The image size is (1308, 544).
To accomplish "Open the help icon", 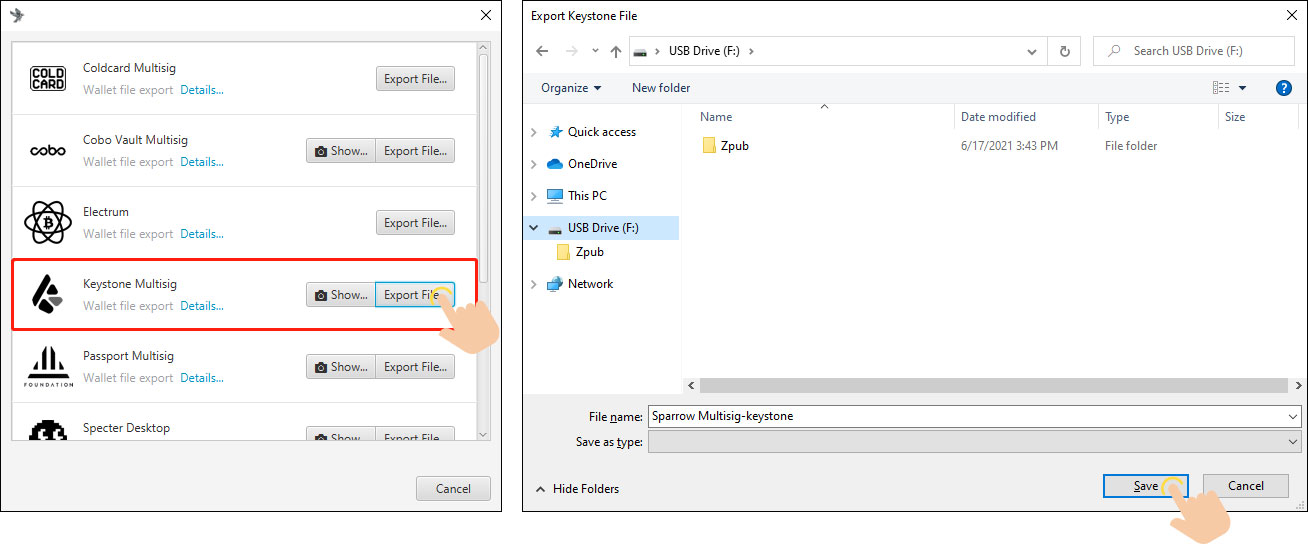I will (x=1284, y=88).
